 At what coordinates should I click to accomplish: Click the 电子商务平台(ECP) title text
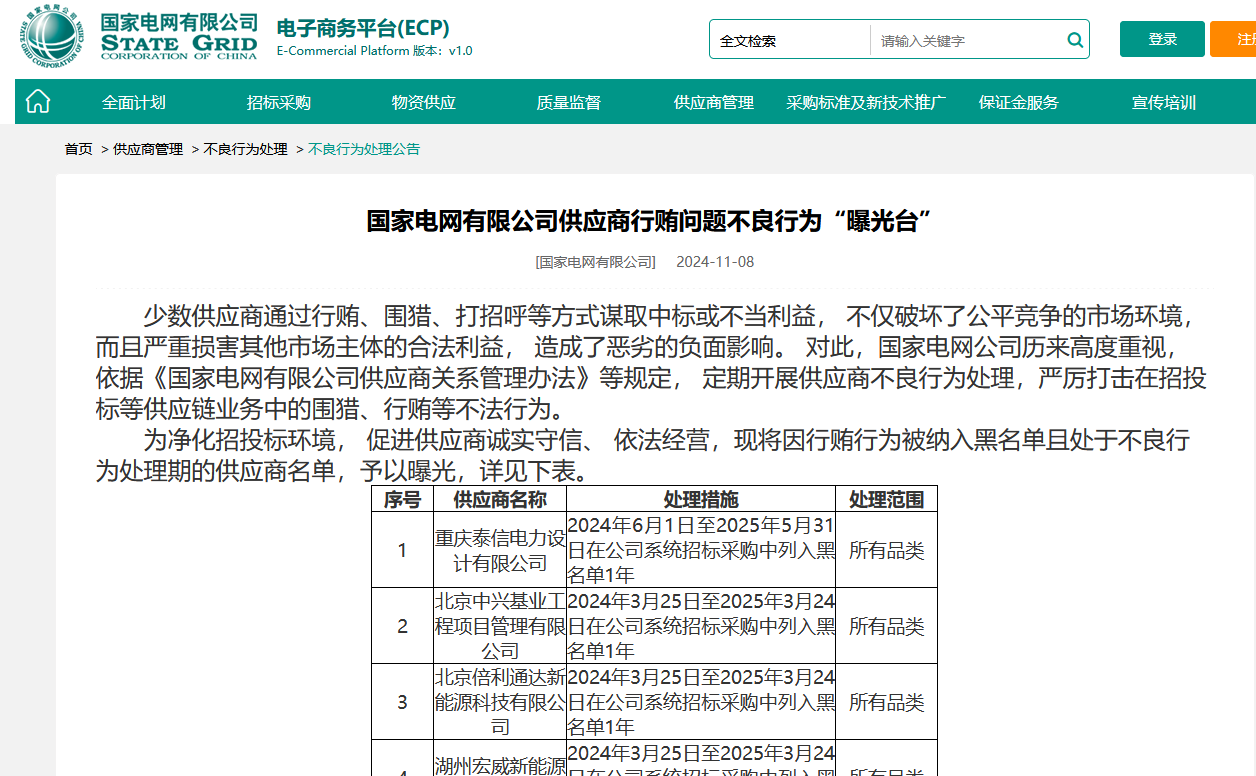[x=363, y=27]
